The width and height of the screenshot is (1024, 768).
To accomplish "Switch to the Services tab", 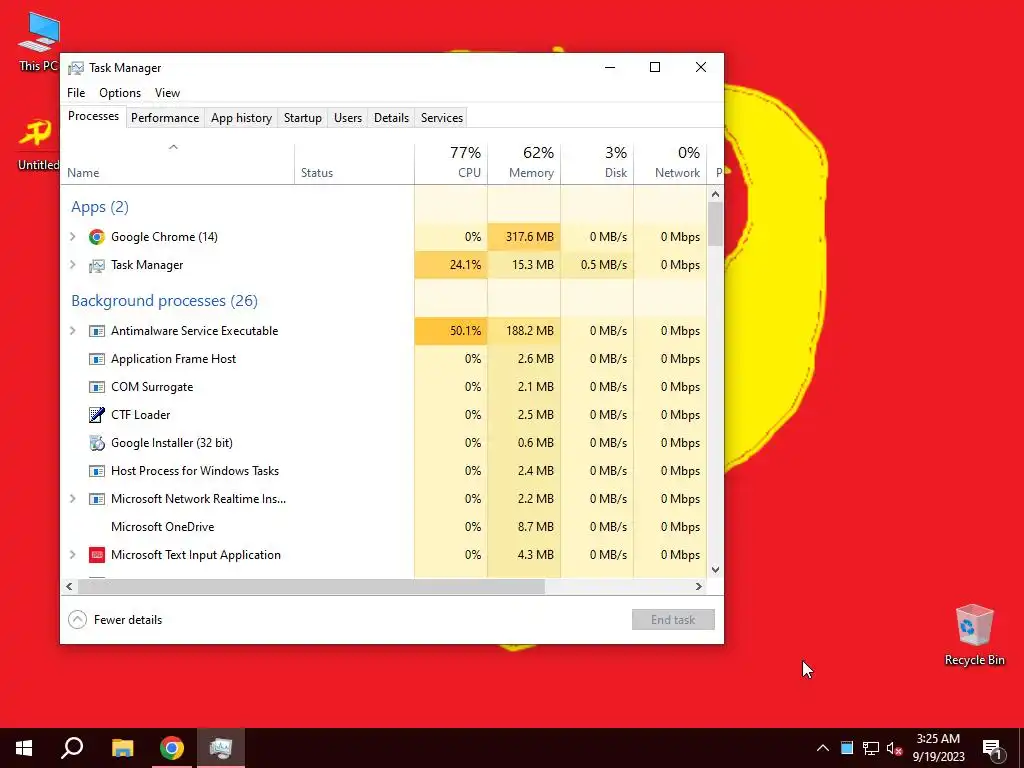I will pyautogui.click(x=441, y=118).
